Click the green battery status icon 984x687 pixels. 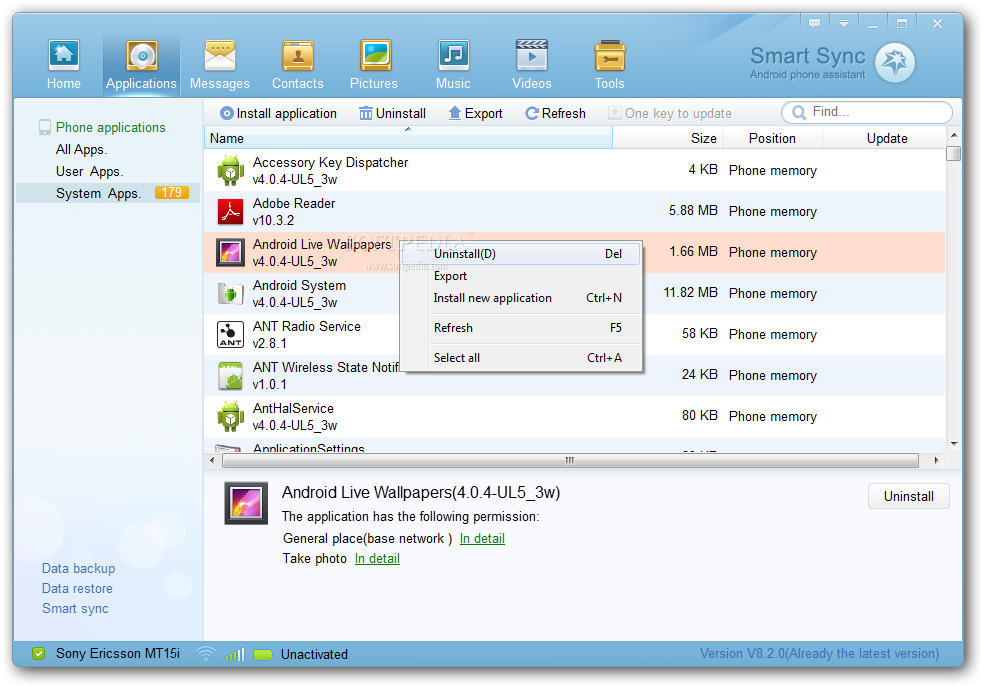click(x=263, y=655)
